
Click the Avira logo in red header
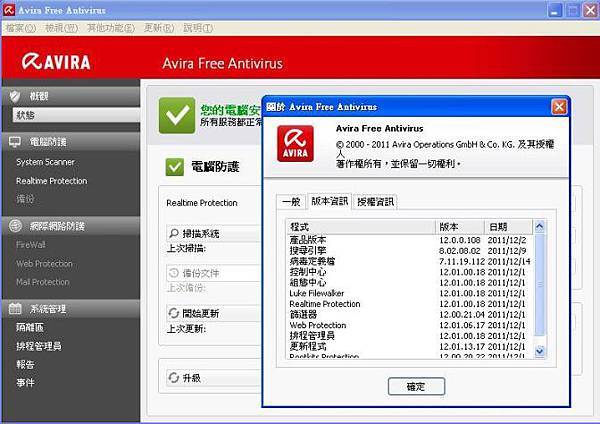(x=56, y=62)
